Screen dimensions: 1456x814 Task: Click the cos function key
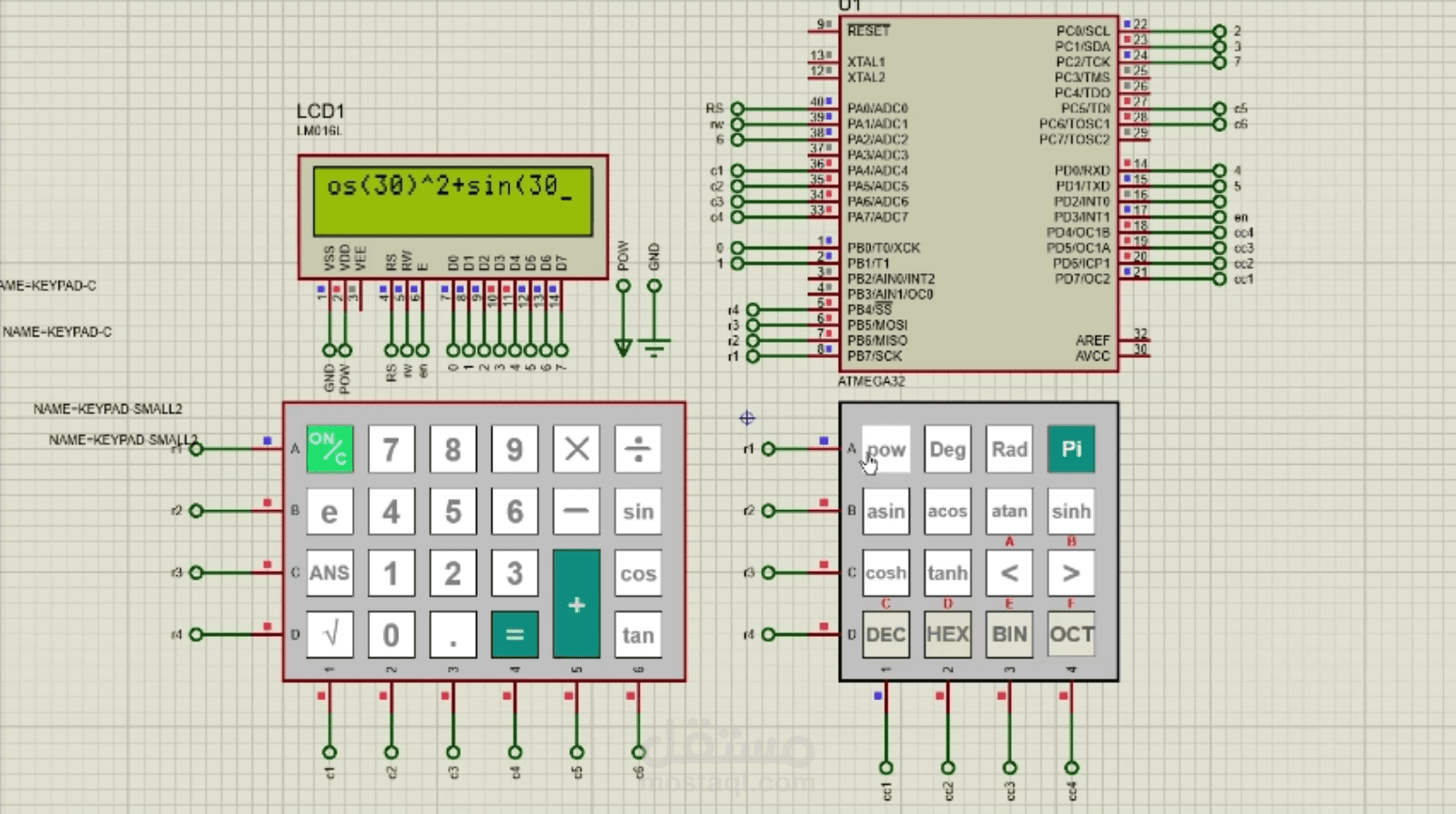click(638, 573)
